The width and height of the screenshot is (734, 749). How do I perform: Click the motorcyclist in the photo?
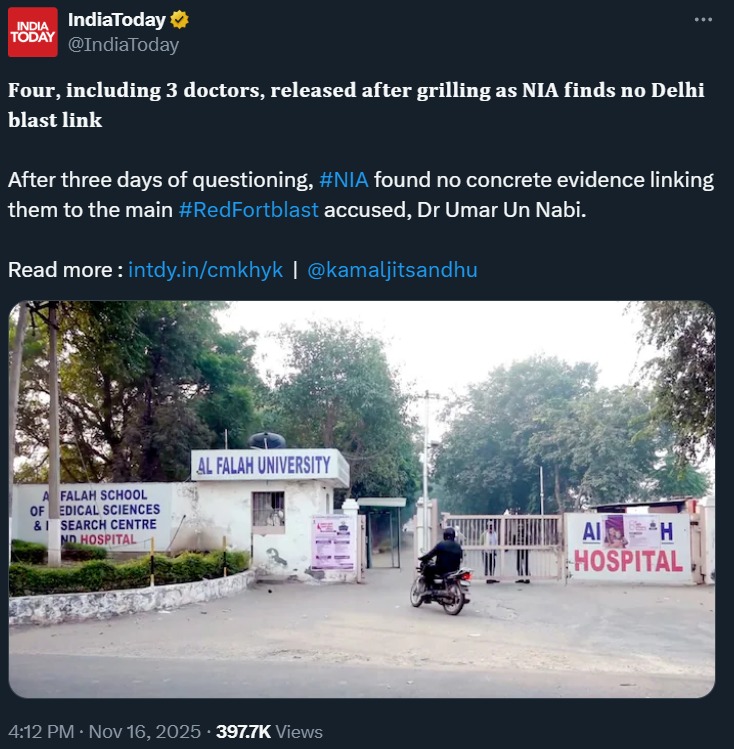point(441,570)
